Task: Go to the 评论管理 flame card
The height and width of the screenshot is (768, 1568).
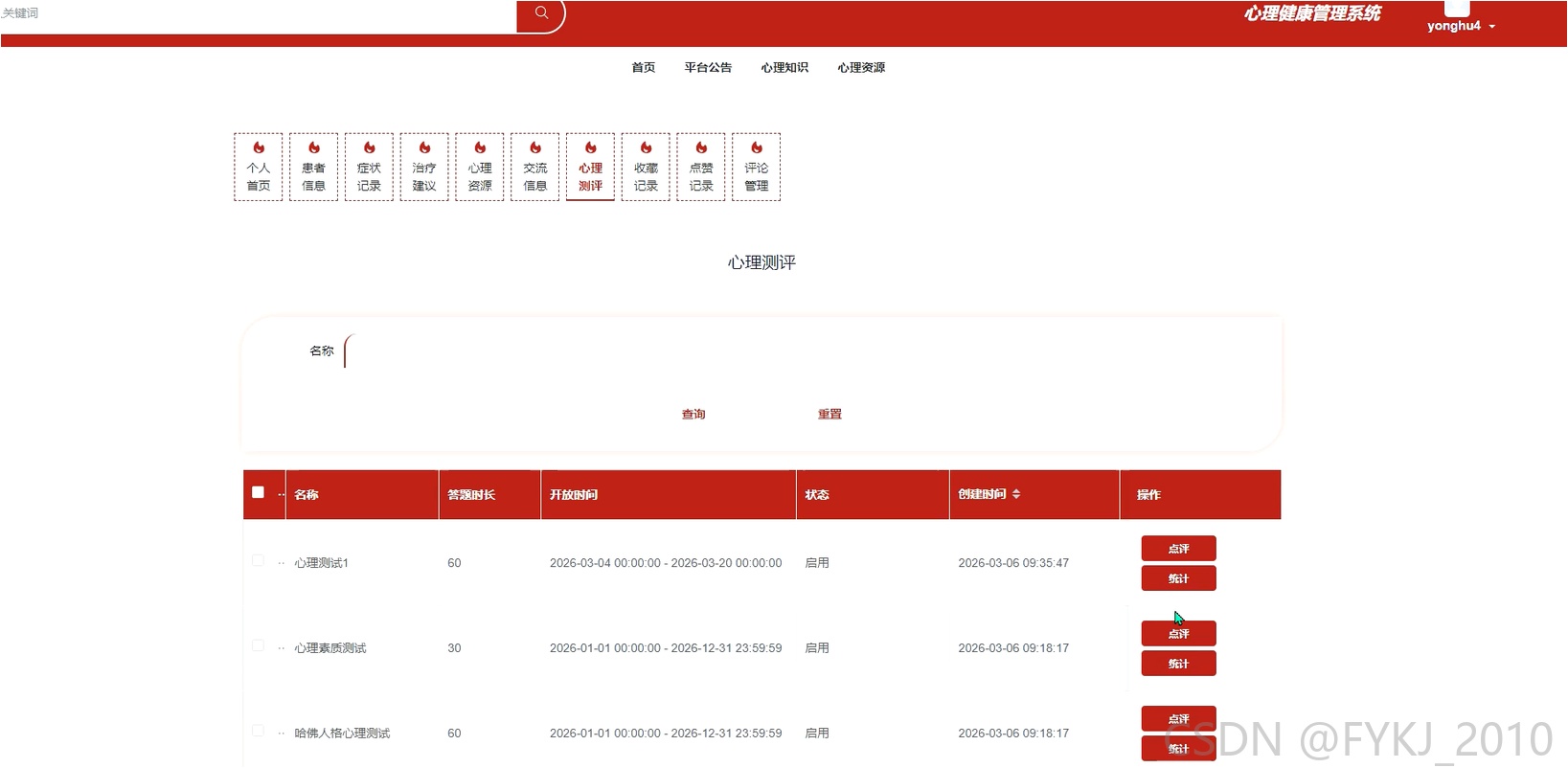Action: (757, 167)
